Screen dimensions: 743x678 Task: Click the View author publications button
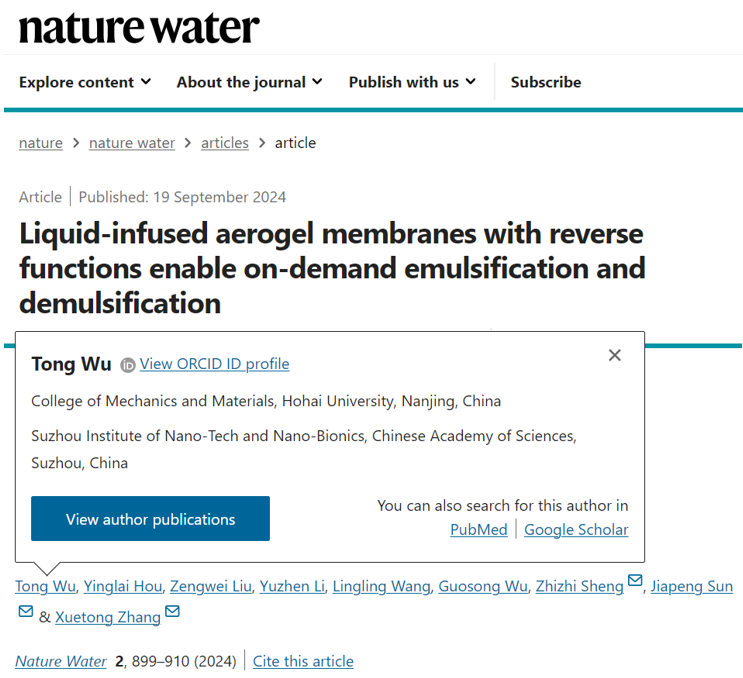coord(150,519)
